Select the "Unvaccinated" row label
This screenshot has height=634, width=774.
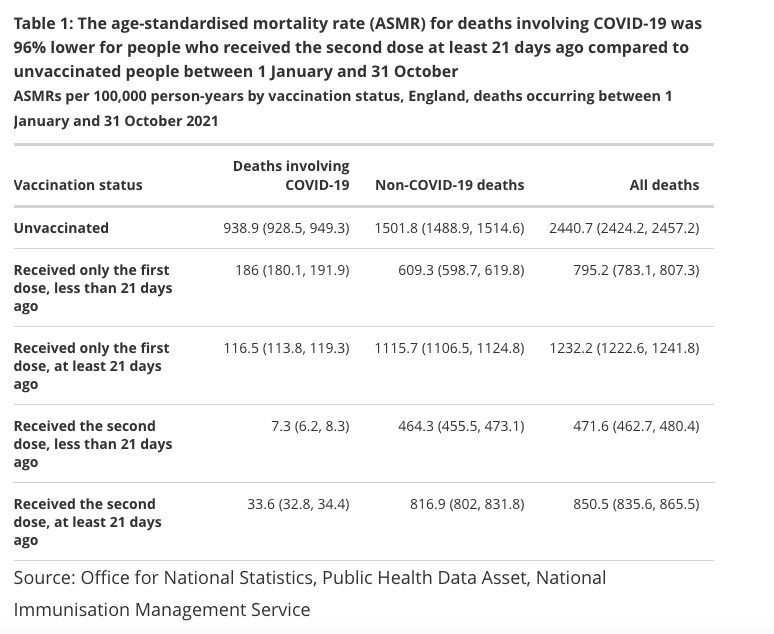61,228
